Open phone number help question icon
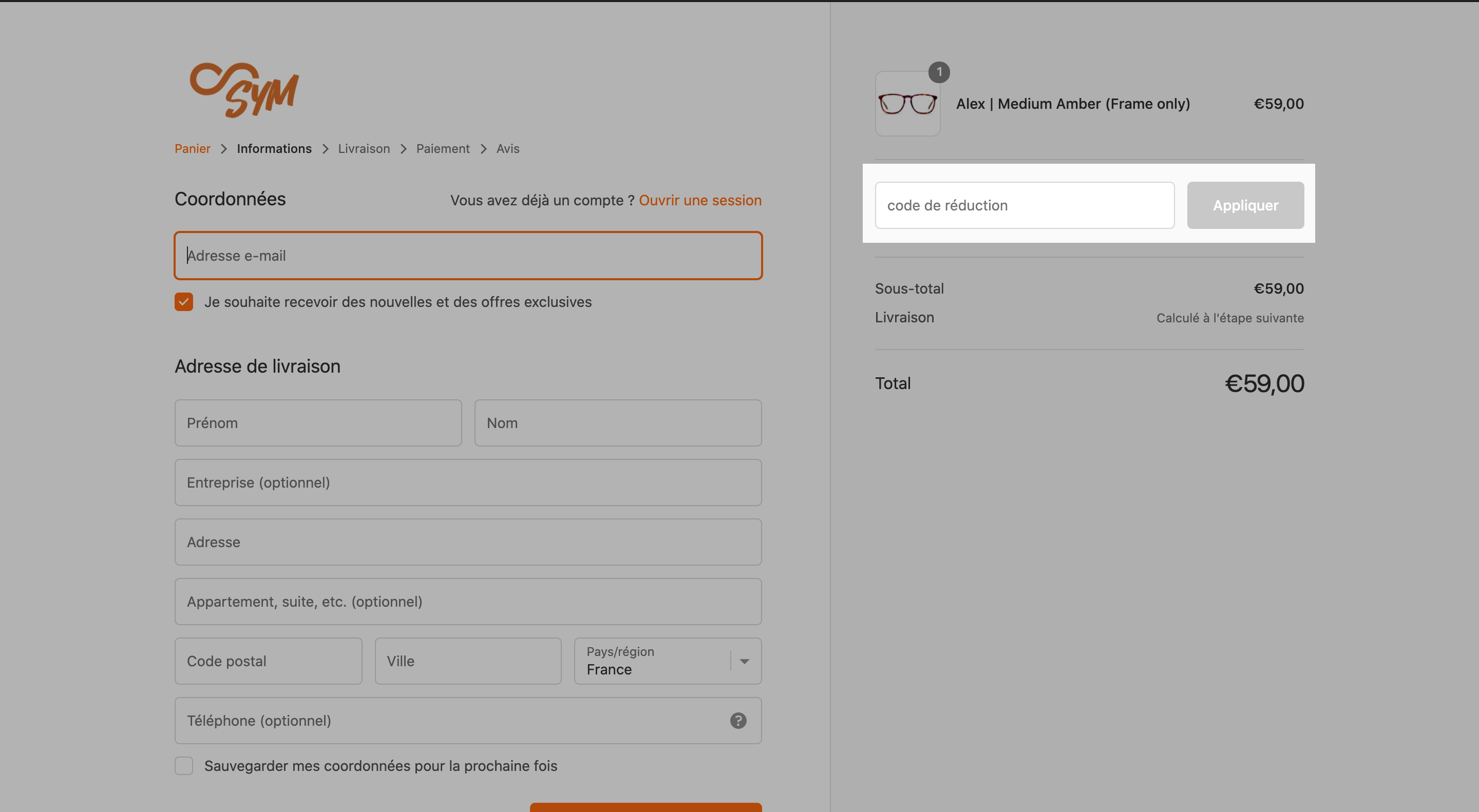Image resolution: width=1479 pixels, height=812 pixels. tap(738, 721)
